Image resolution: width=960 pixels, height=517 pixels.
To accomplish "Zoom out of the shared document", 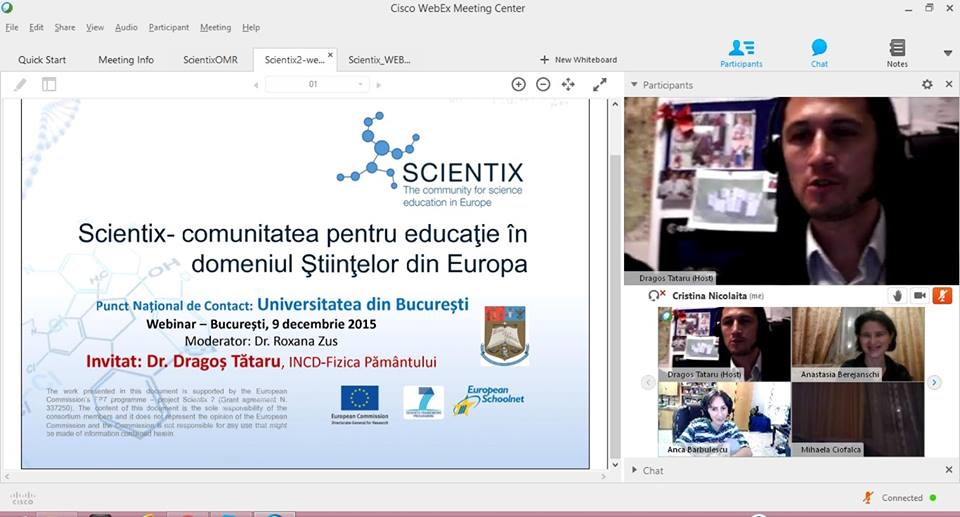I will pyautogui.click(x=543, y=85).
